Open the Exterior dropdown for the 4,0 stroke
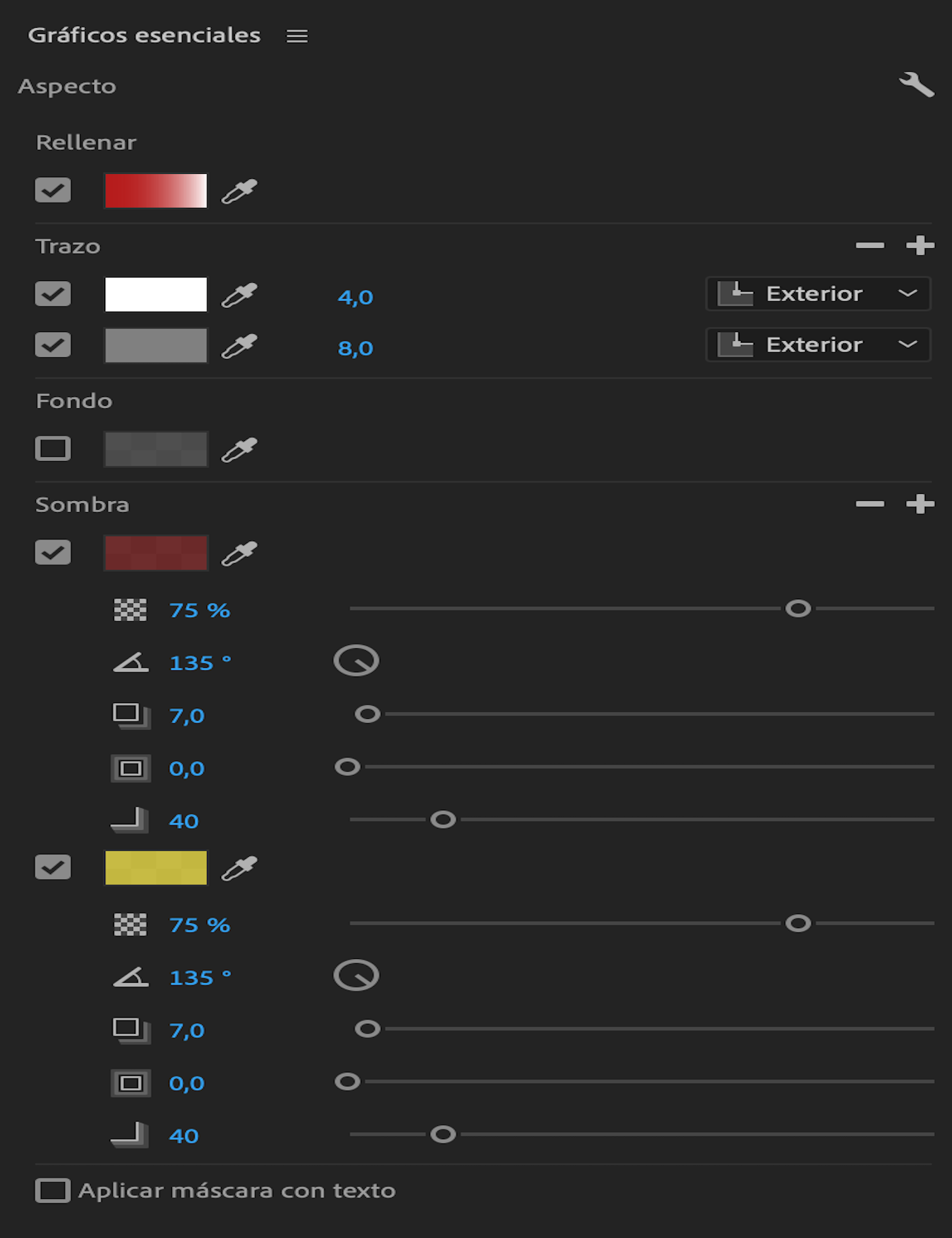The width and height of the screenshot is (952, 1238). point(818,294)
